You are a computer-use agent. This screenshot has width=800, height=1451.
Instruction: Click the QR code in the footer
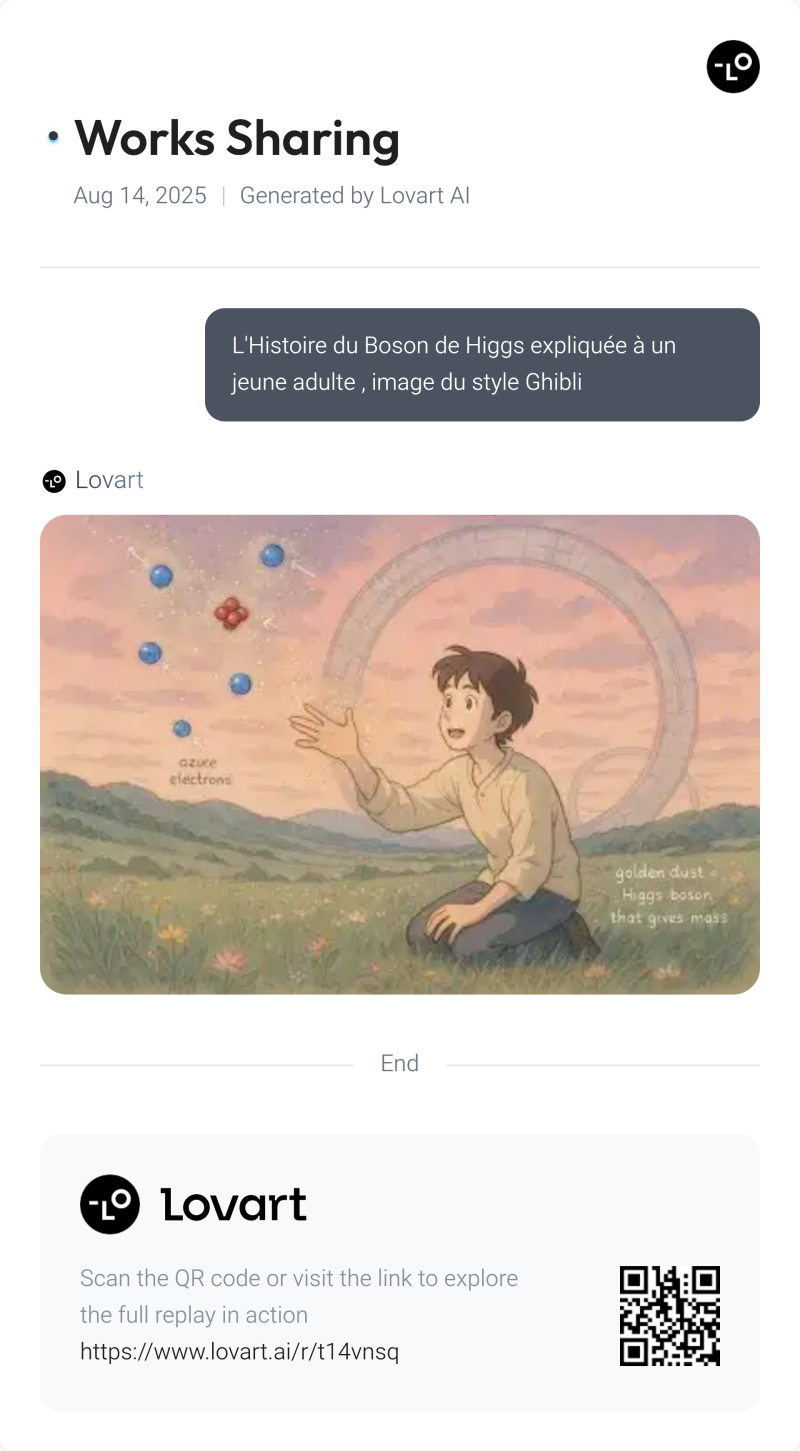point(670,1315)
